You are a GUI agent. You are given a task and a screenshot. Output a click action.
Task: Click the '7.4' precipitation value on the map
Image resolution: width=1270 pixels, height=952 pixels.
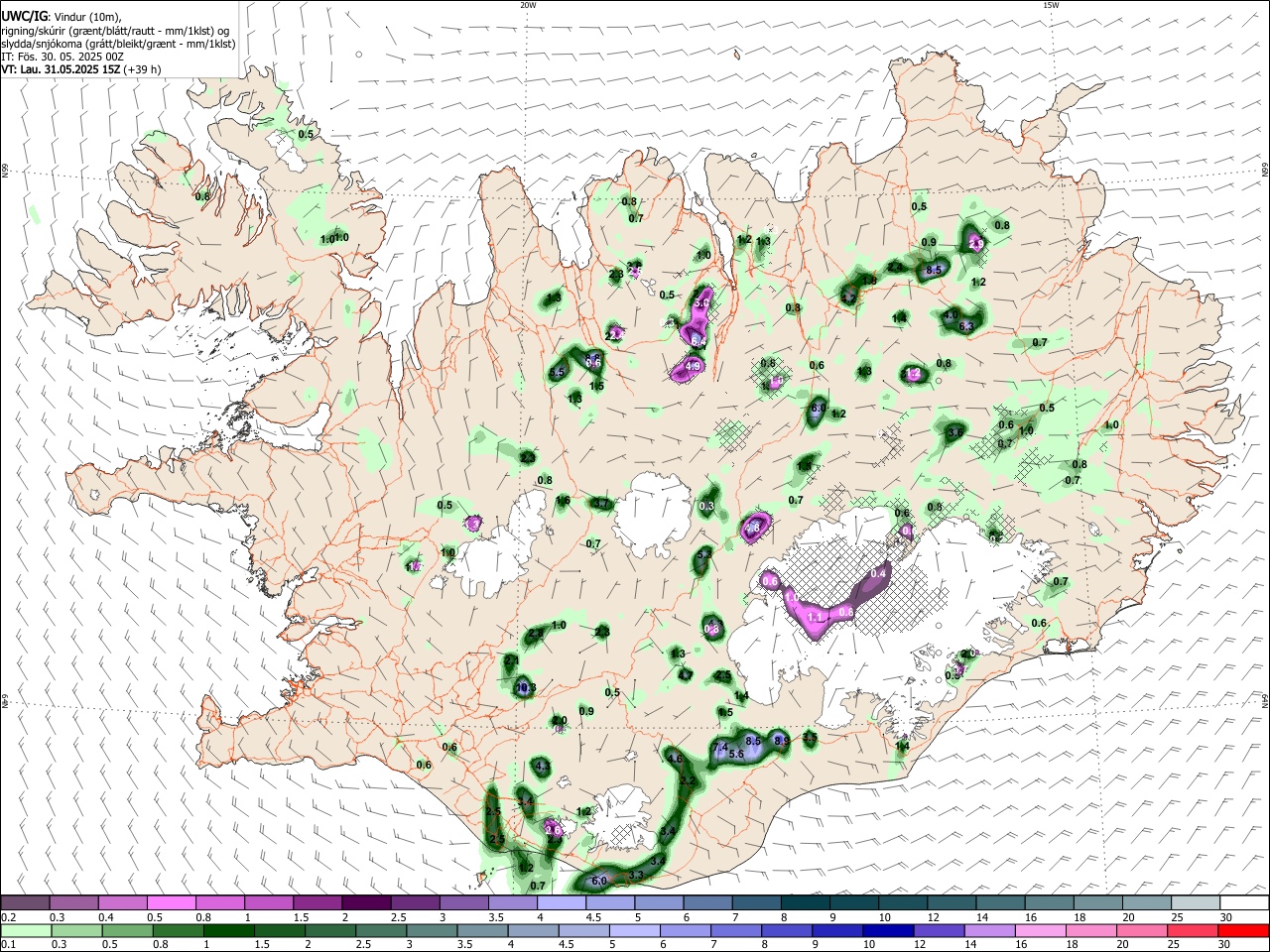tap(721, 747)
